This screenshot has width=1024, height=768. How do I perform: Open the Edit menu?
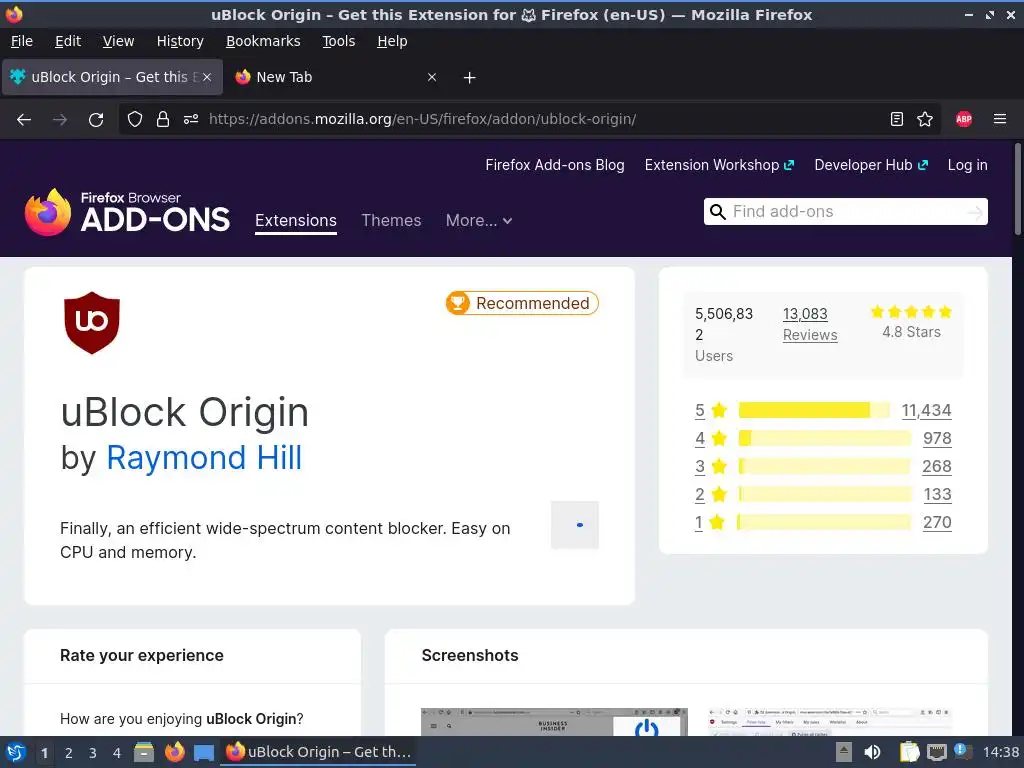68,41
